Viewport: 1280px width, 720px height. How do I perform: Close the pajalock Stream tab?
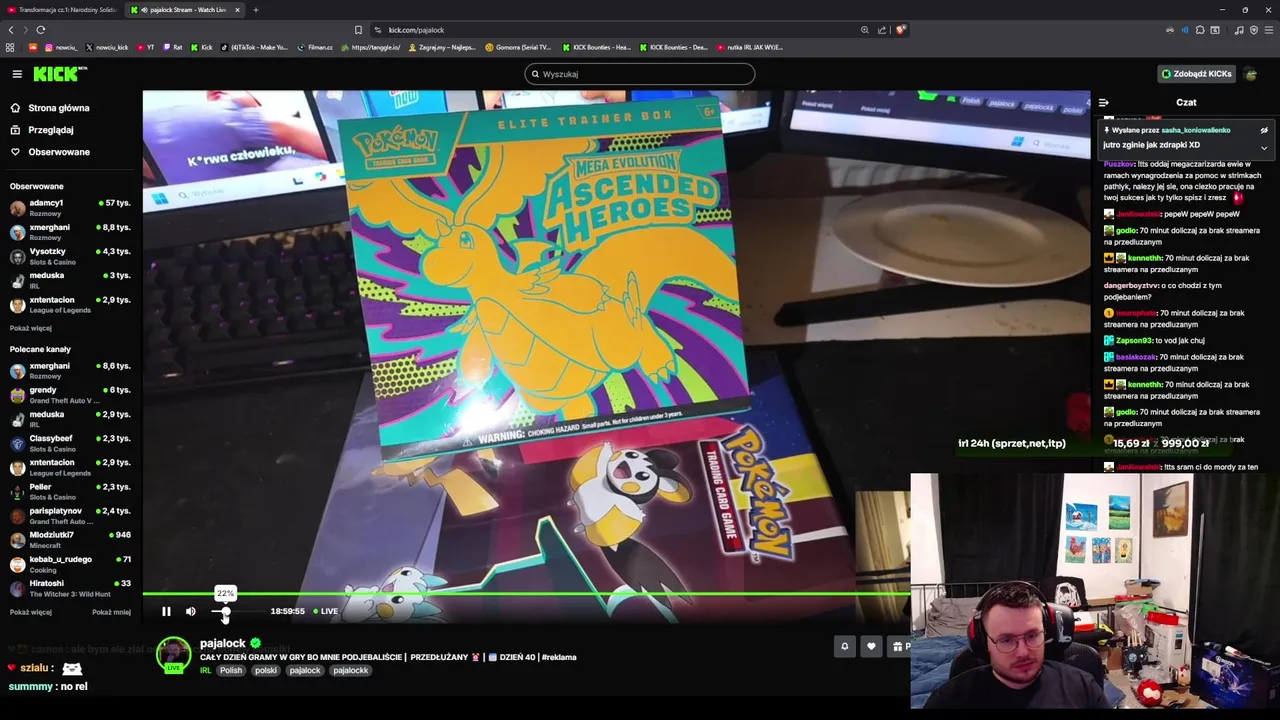click(x=237, y=10)
